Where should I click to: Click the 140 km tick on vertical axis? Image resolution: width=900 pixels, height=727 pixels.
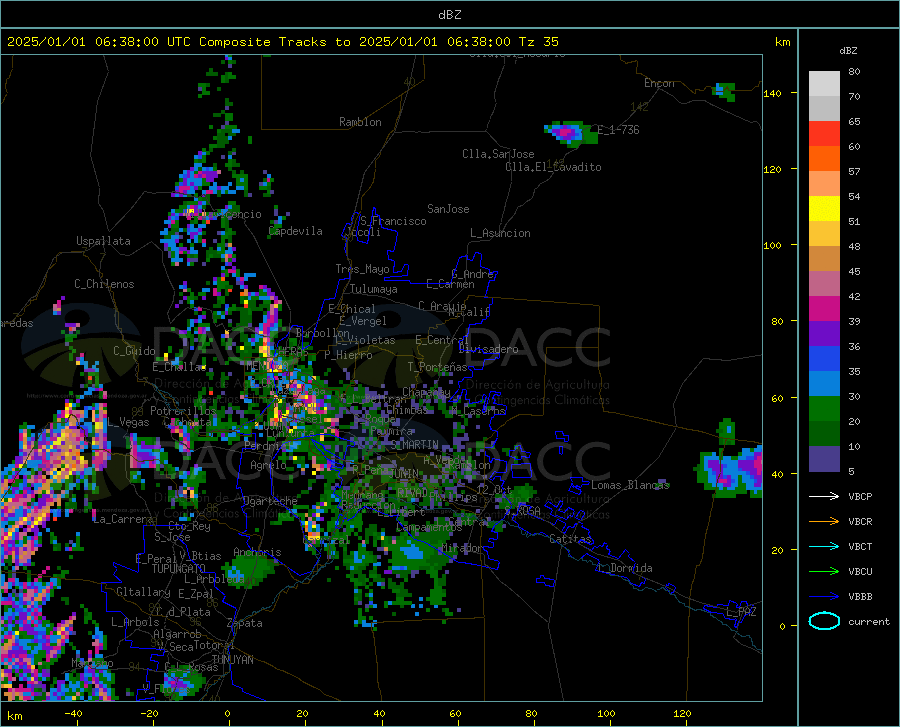[772, 93]
